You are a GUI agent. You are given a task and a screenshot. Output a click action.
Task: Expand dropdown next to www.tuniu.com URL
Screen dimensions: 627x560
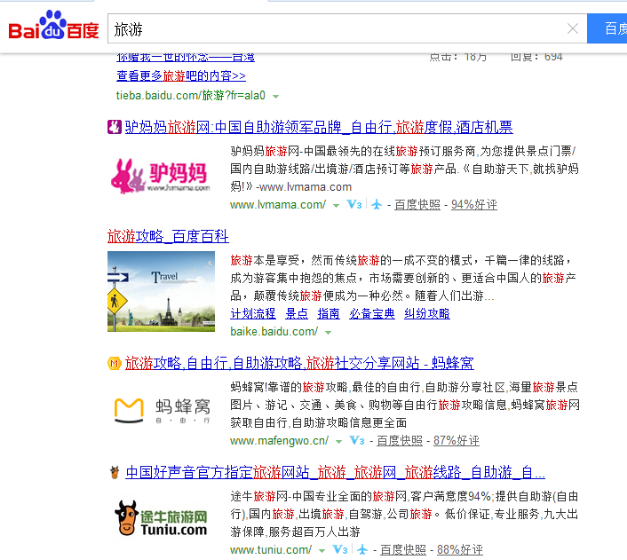click(322, 550)
